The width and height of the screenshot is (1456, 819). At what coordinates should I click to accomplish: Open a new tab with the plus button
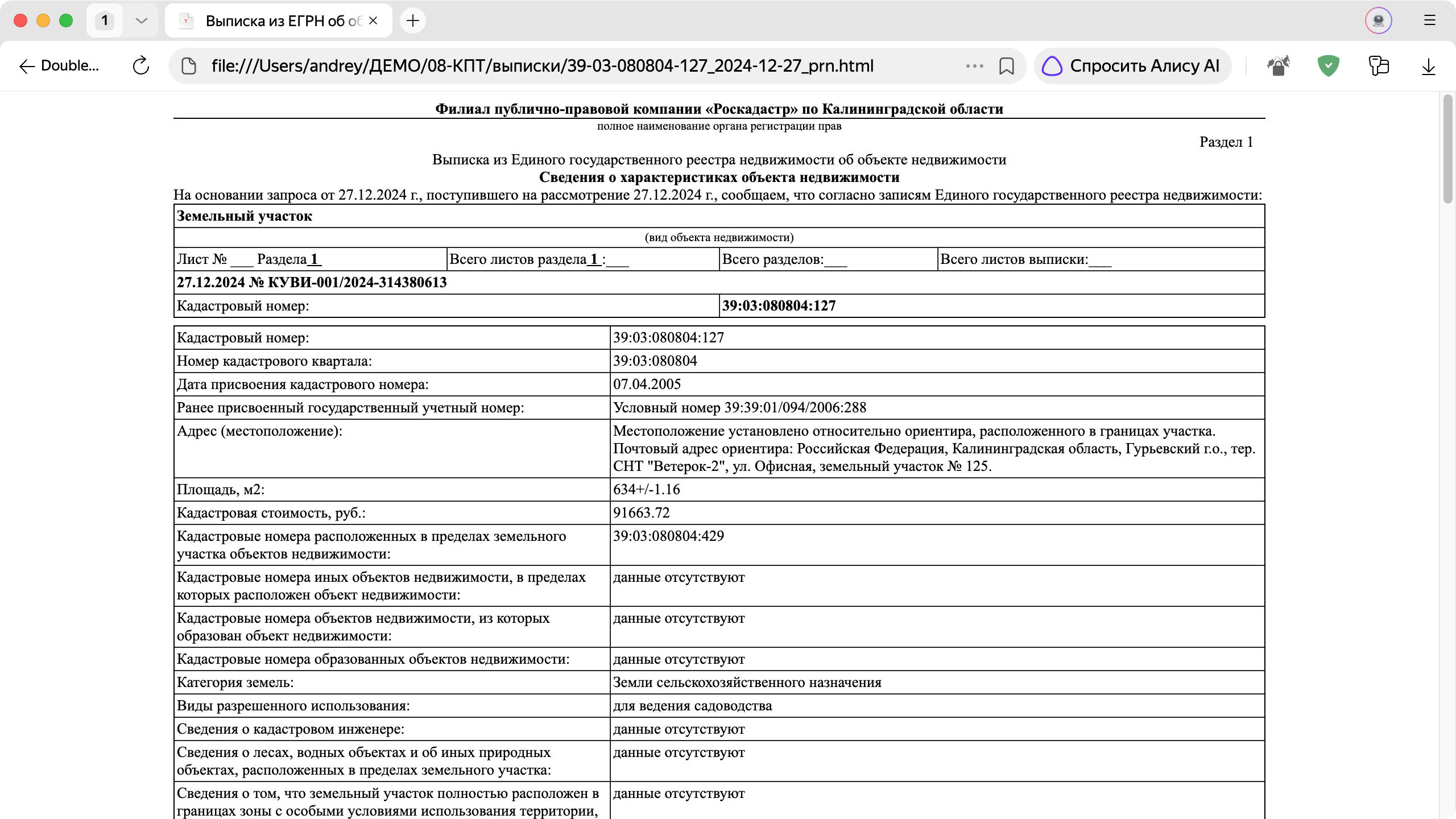coord(413,21)
